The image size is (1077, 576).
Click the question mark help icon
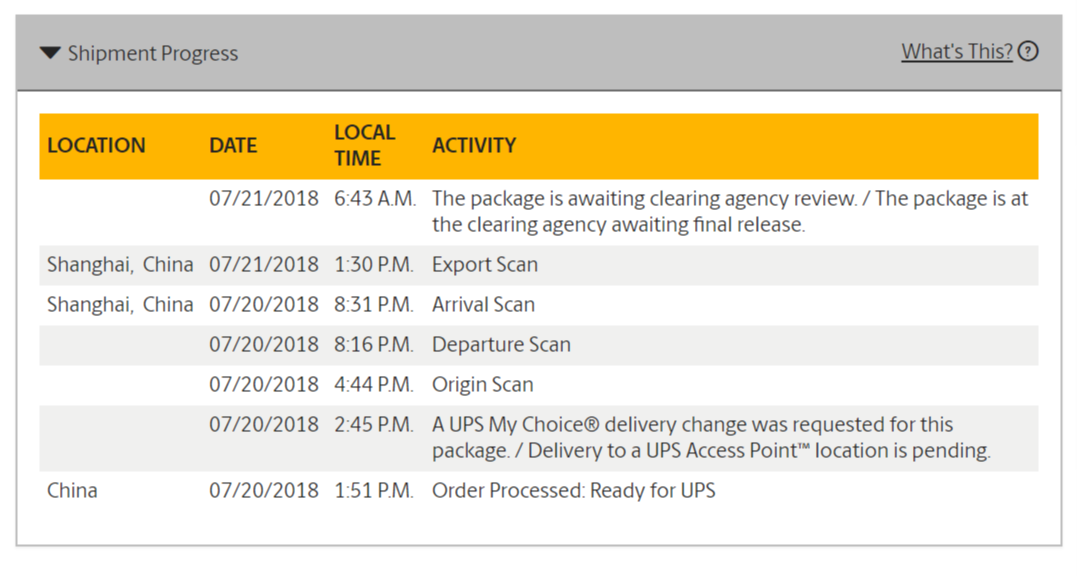point(1028,51)
